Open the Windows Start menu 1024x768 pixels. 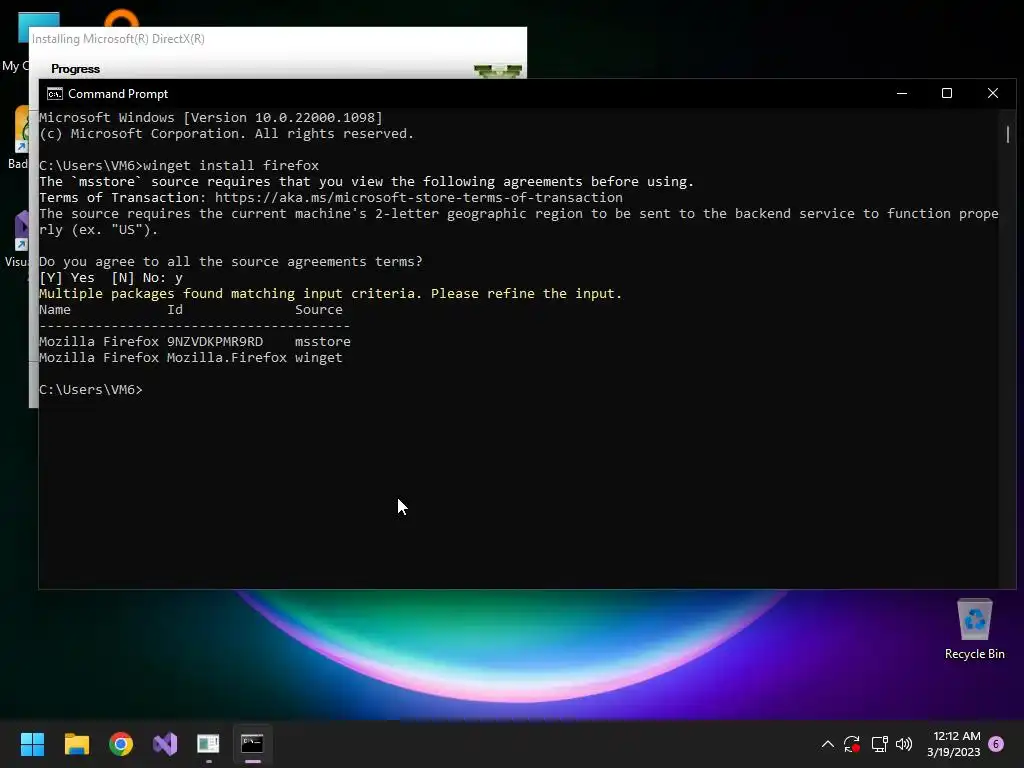point(32,743)
